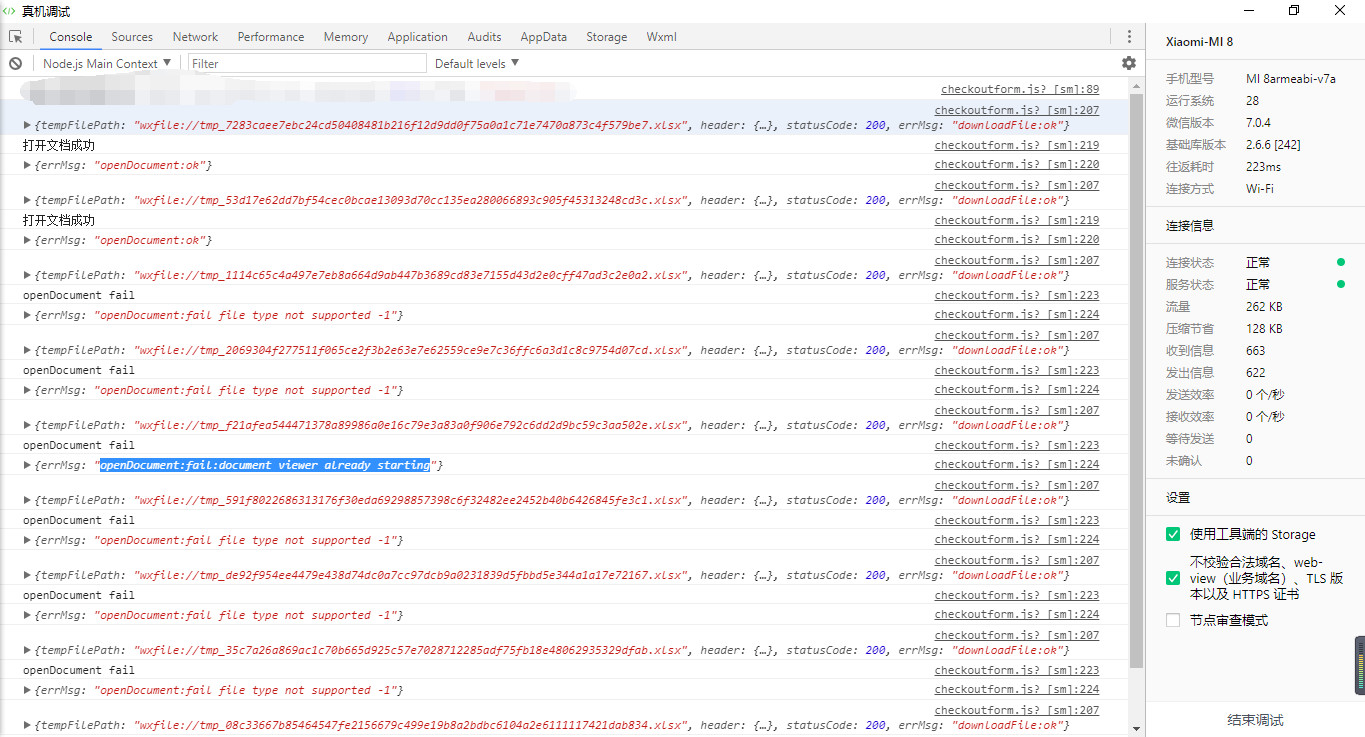Viewport: 1365px width, 737px height.
Task: Open source link for tmp_08c33667 log entry
Action: tap(1017, 710)
